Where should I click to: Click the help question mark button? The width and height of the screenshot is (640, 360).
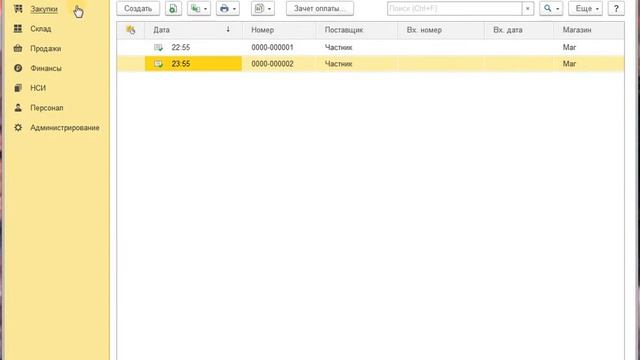pos(616,9)
